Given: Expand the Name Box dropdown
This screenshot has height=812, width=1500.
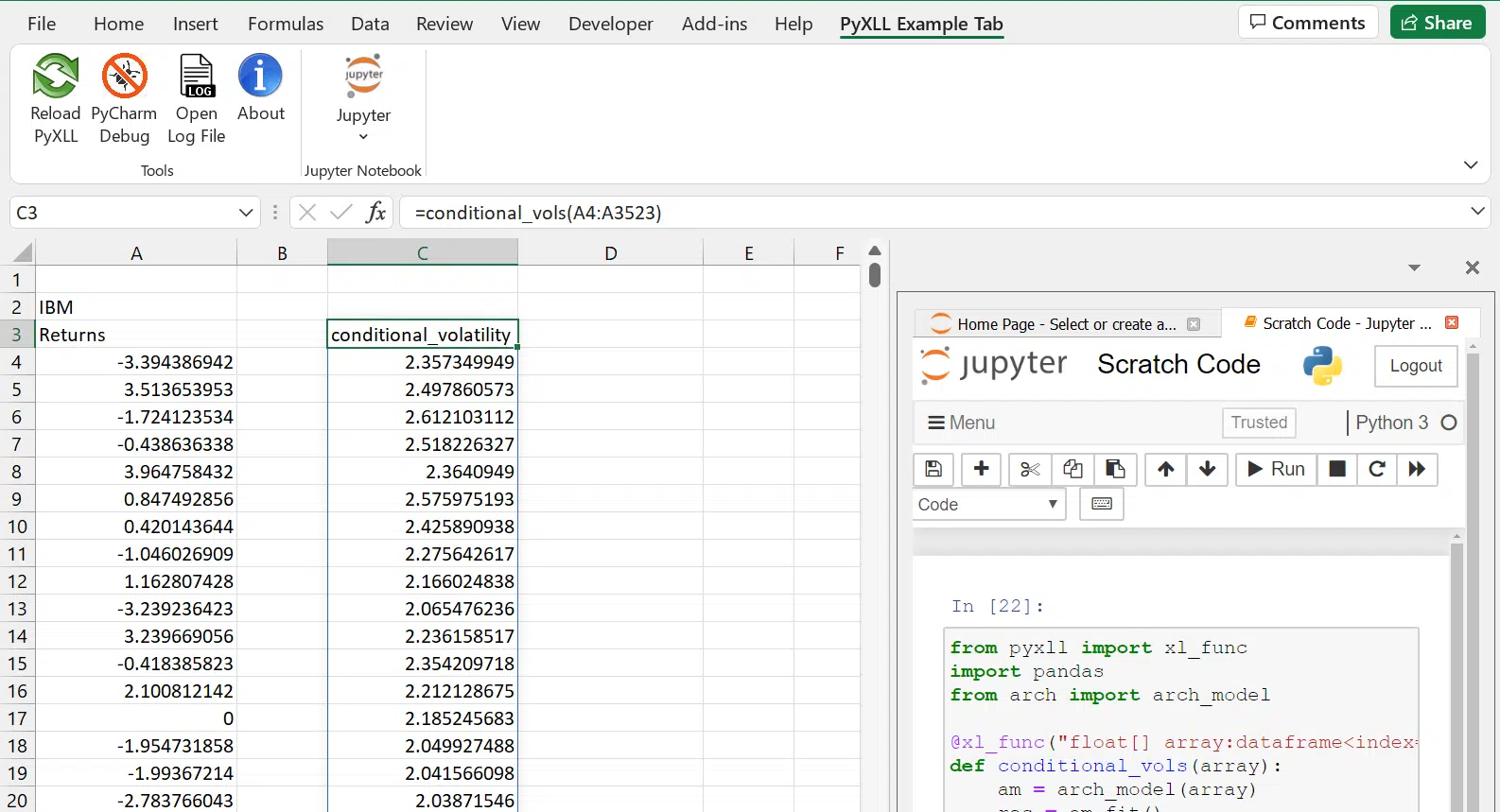Looking at the screenshot, I should tap(246, 213).
